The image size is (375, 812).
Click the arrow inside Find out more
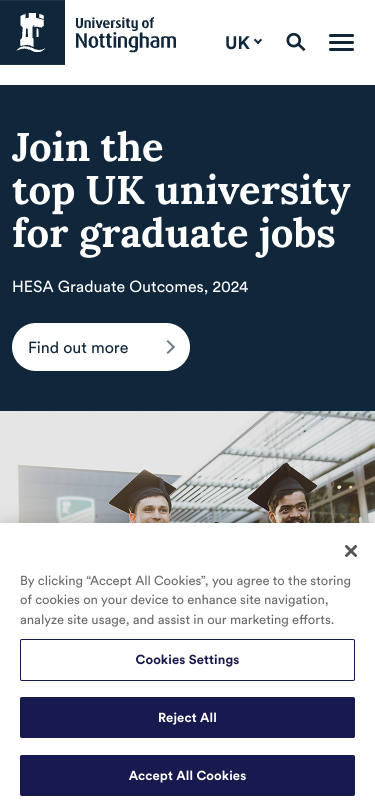click(171, 347)
